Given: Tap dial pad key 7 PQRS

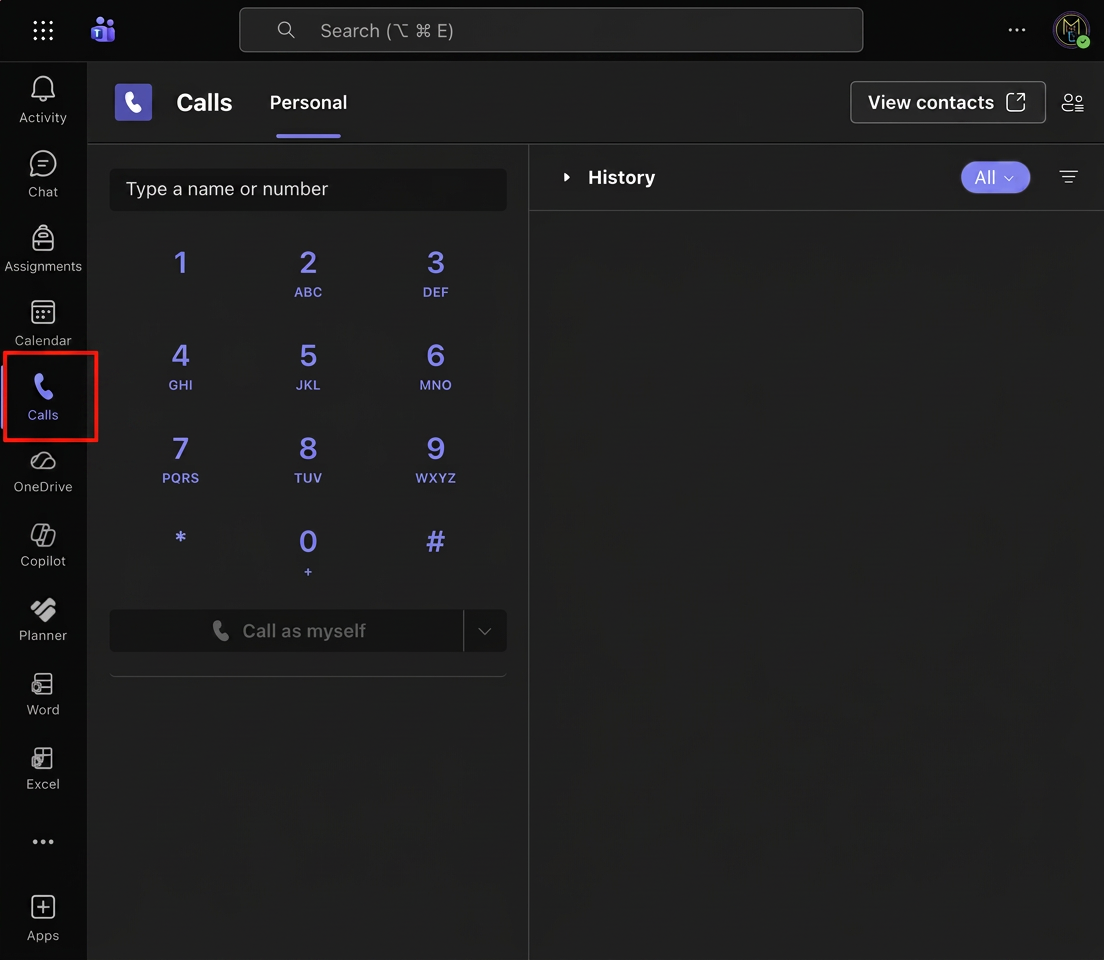Looking at the screenshot, I should [181, 459].
